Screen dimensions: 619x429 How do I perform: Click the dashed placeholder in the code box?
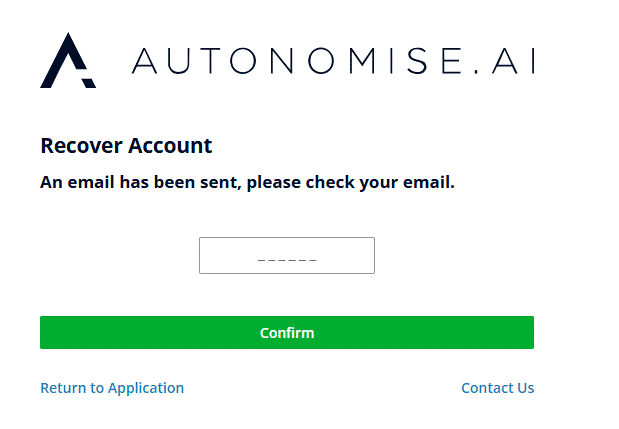coord(287,260)
